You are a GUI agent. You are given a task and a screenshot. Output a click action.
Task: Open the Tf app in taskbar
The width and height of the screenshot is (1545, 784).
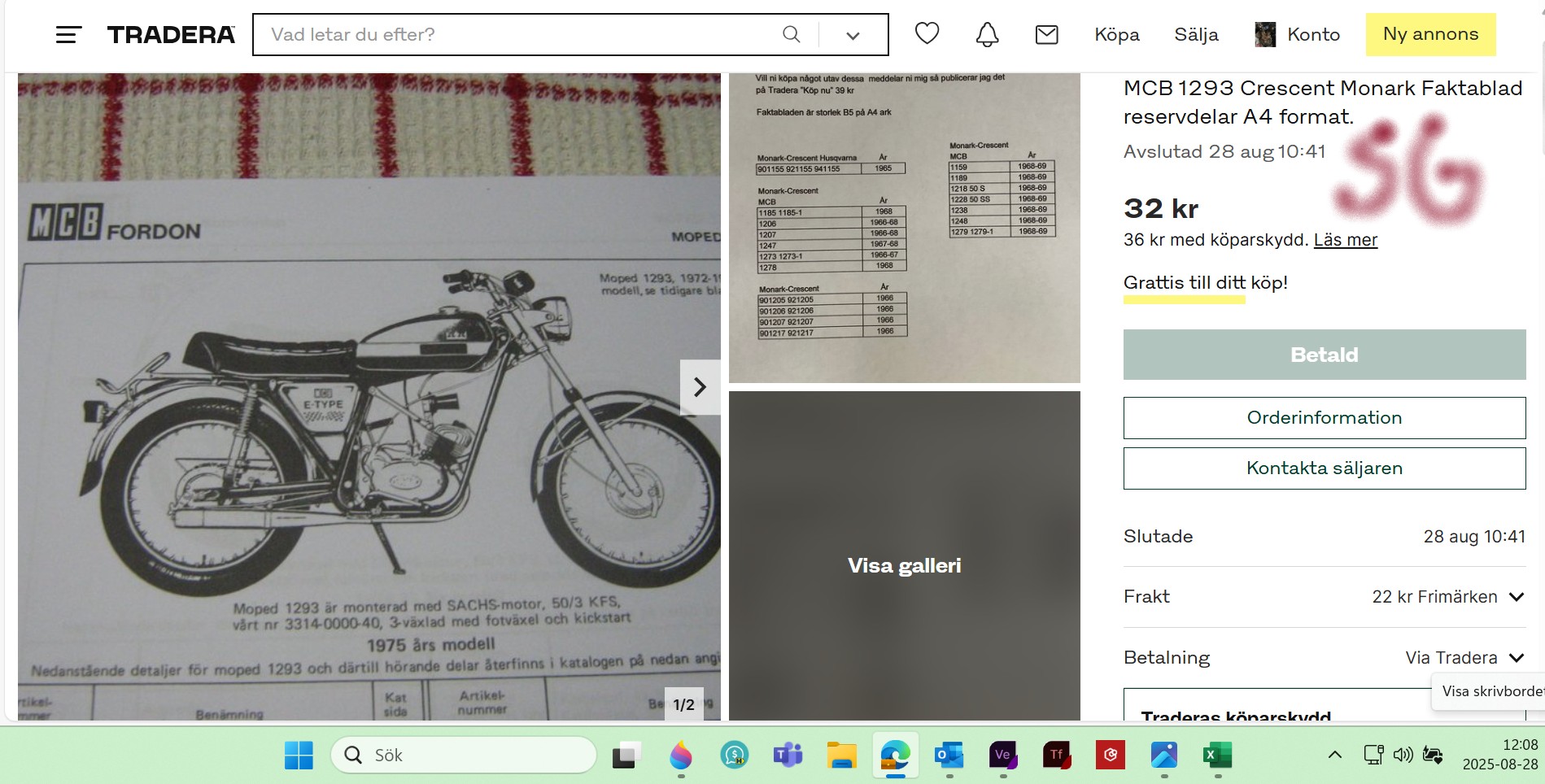(1056, 756)
